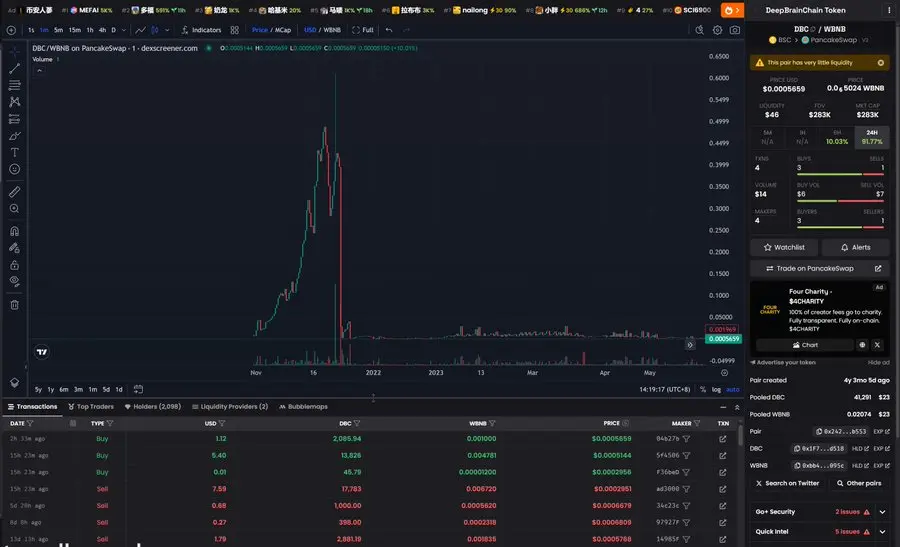Activate the zoom in tool

tap(14, 209)
